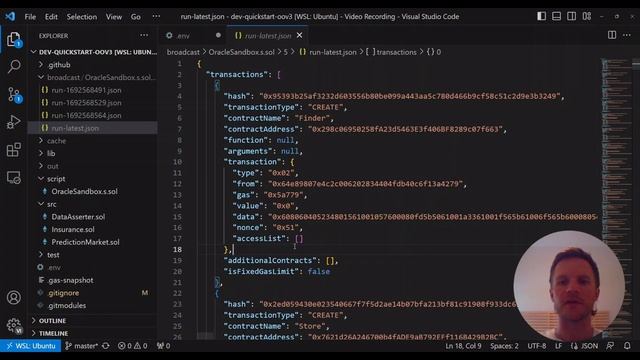Open the Manage gear menu

coord(13,325)
